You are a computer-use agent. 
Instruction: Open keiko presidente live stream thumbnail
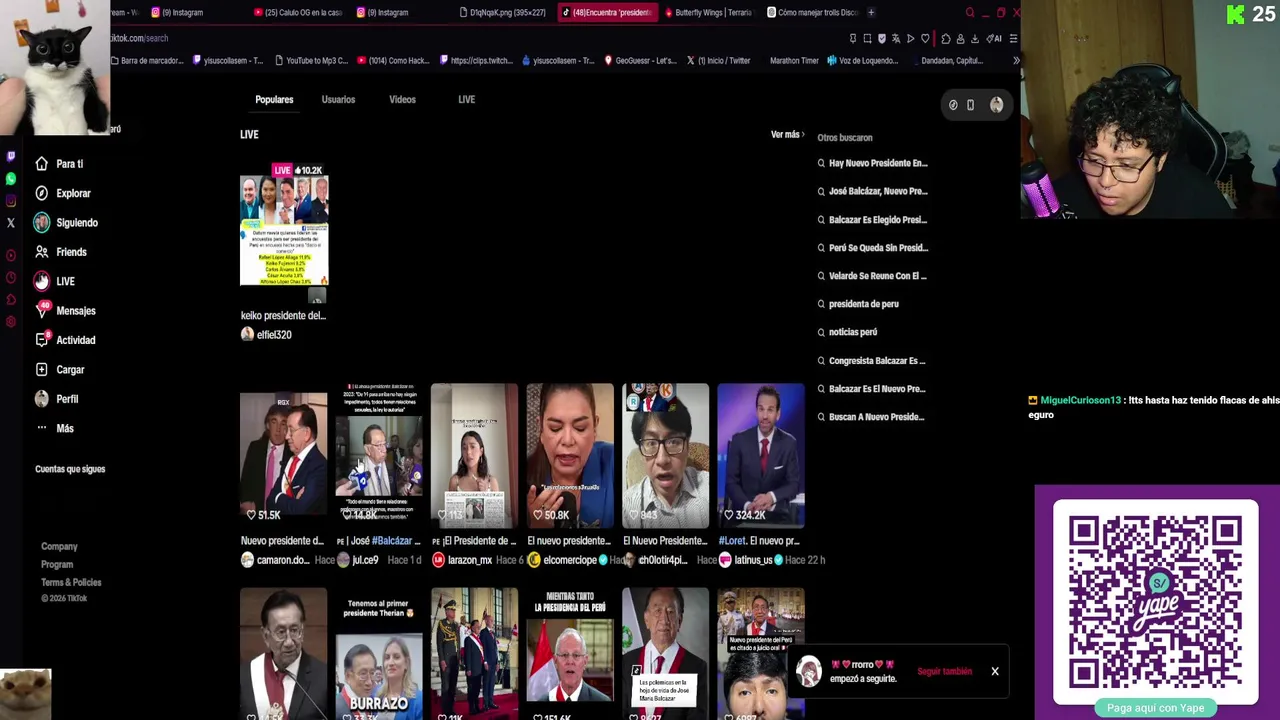tap(284, 231)
